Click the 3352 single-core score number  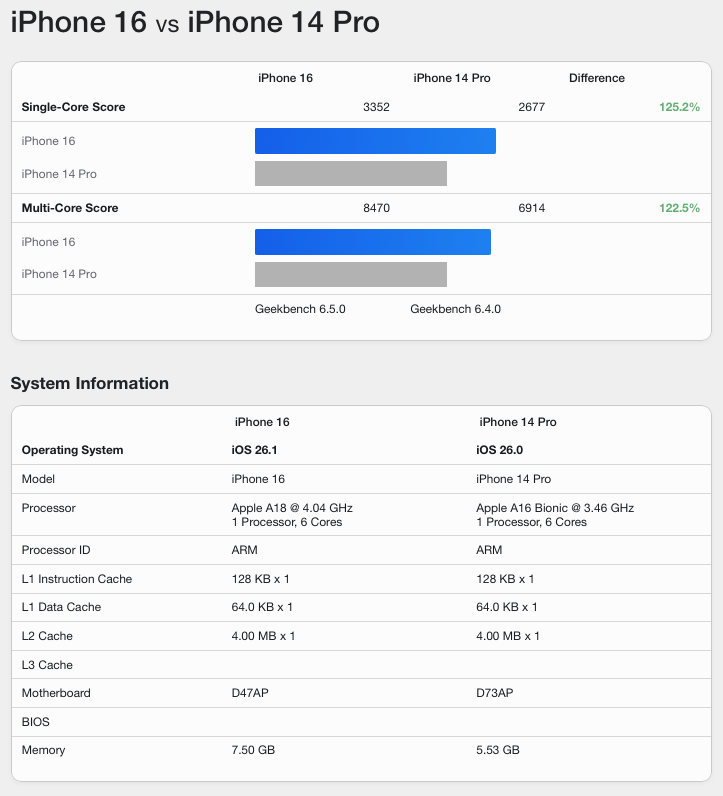coord(376,107)
